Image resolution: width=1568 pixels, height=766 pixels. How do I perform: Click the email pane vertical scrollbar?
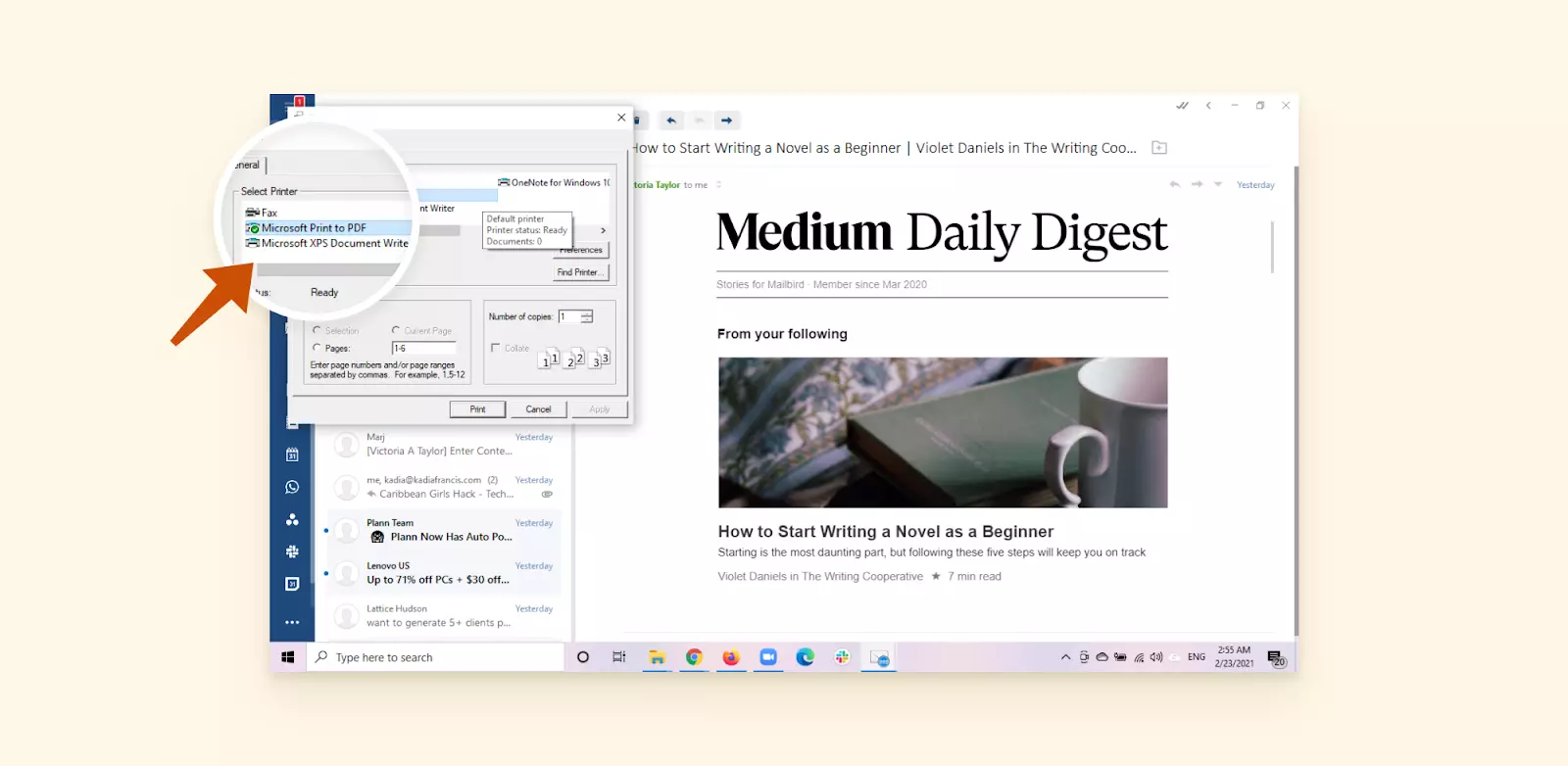pos(1272,247)
